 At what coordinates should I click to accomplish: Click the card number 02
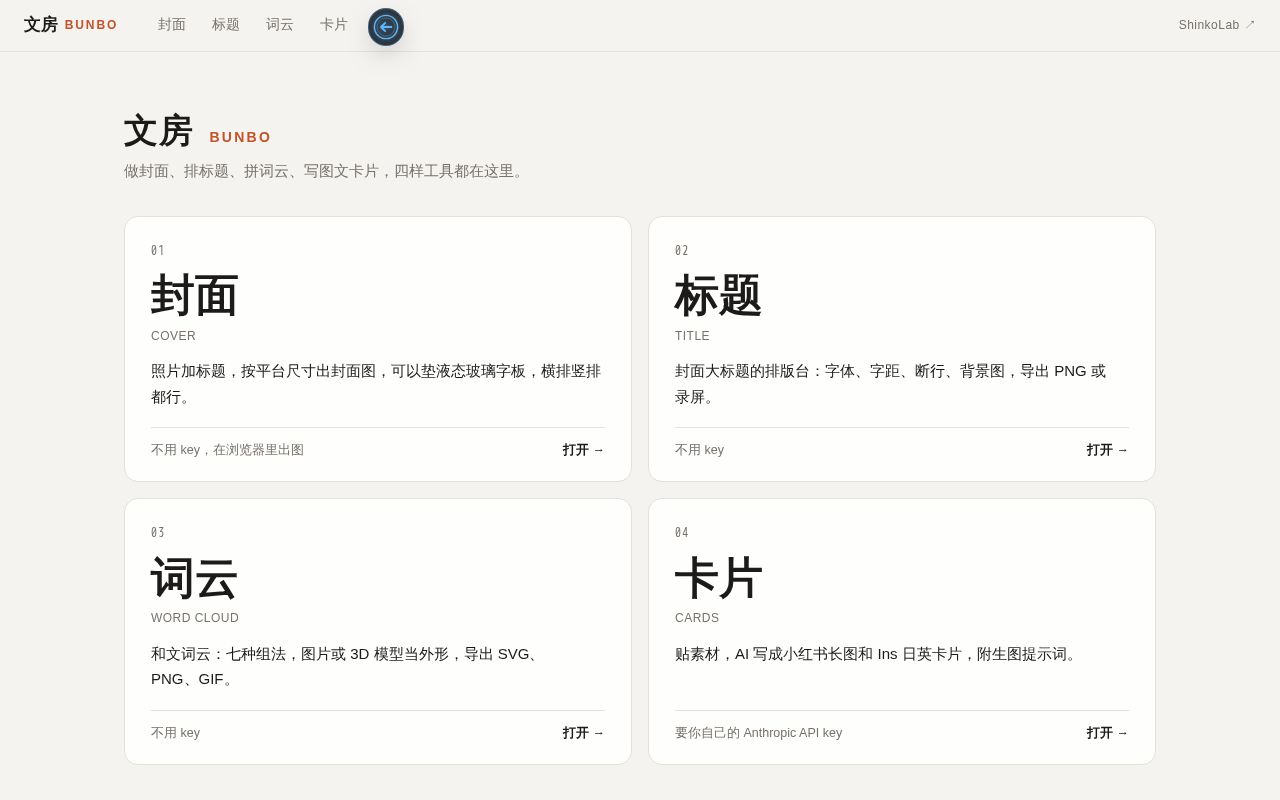click(682, 251)
